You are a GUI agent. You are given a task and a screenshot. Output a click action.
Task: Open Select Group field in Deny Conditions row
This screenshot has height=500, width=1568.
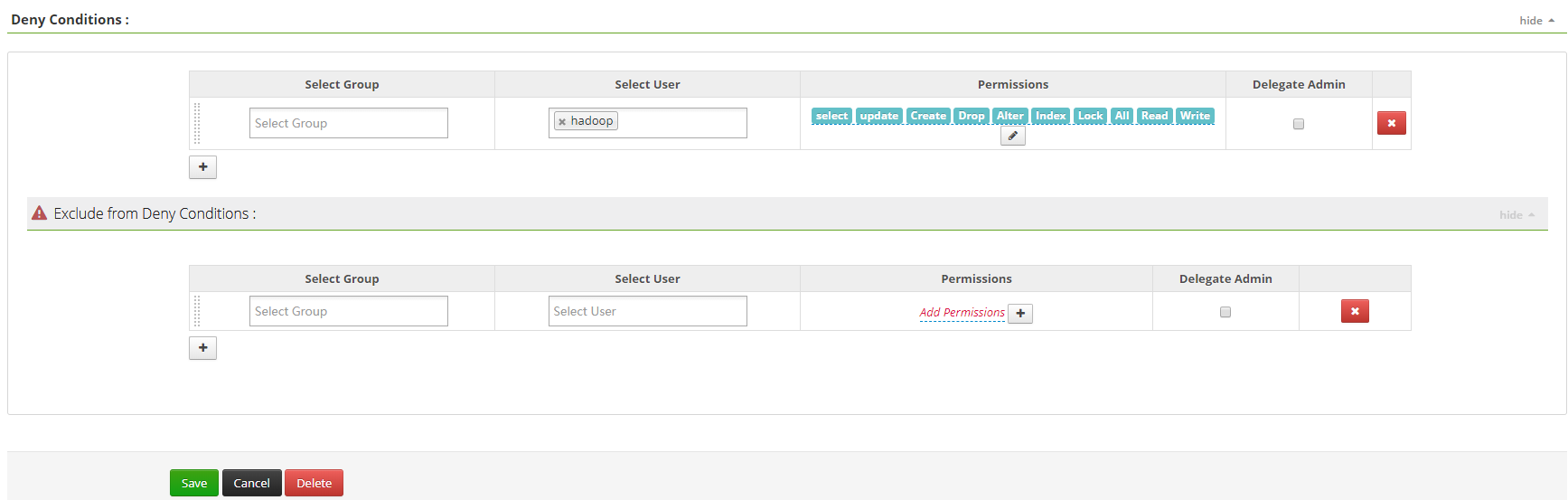[x=349, y=123]
